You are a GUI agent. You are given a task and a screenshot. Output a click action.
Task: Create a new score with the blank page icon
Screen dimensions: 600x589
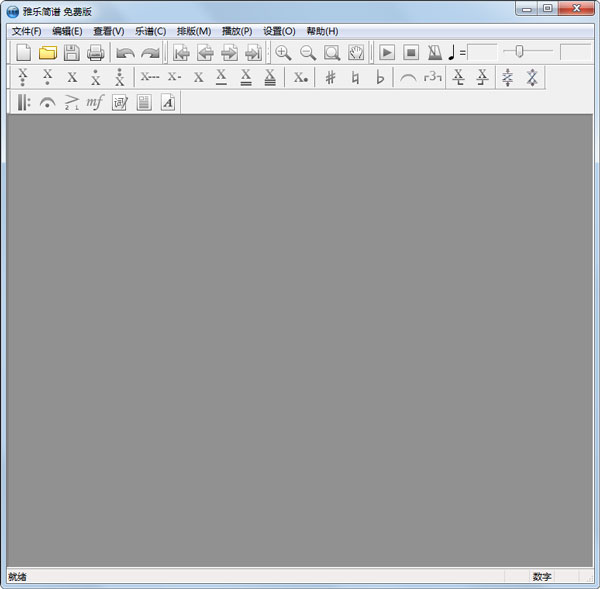coord(24,53)
